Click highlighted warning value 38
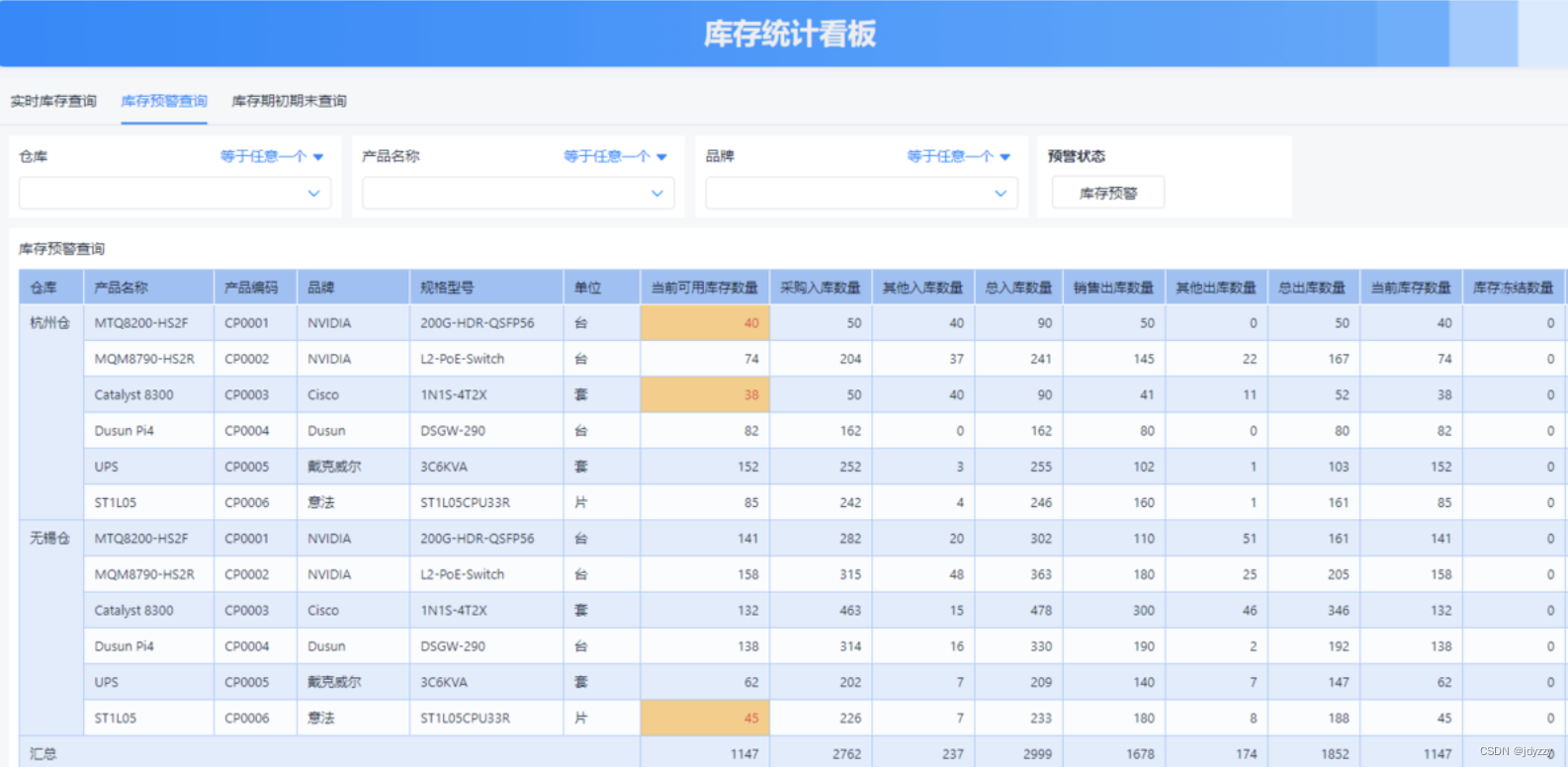The width and height of the screenshot is (1568, 767). (x=705, y=394)
